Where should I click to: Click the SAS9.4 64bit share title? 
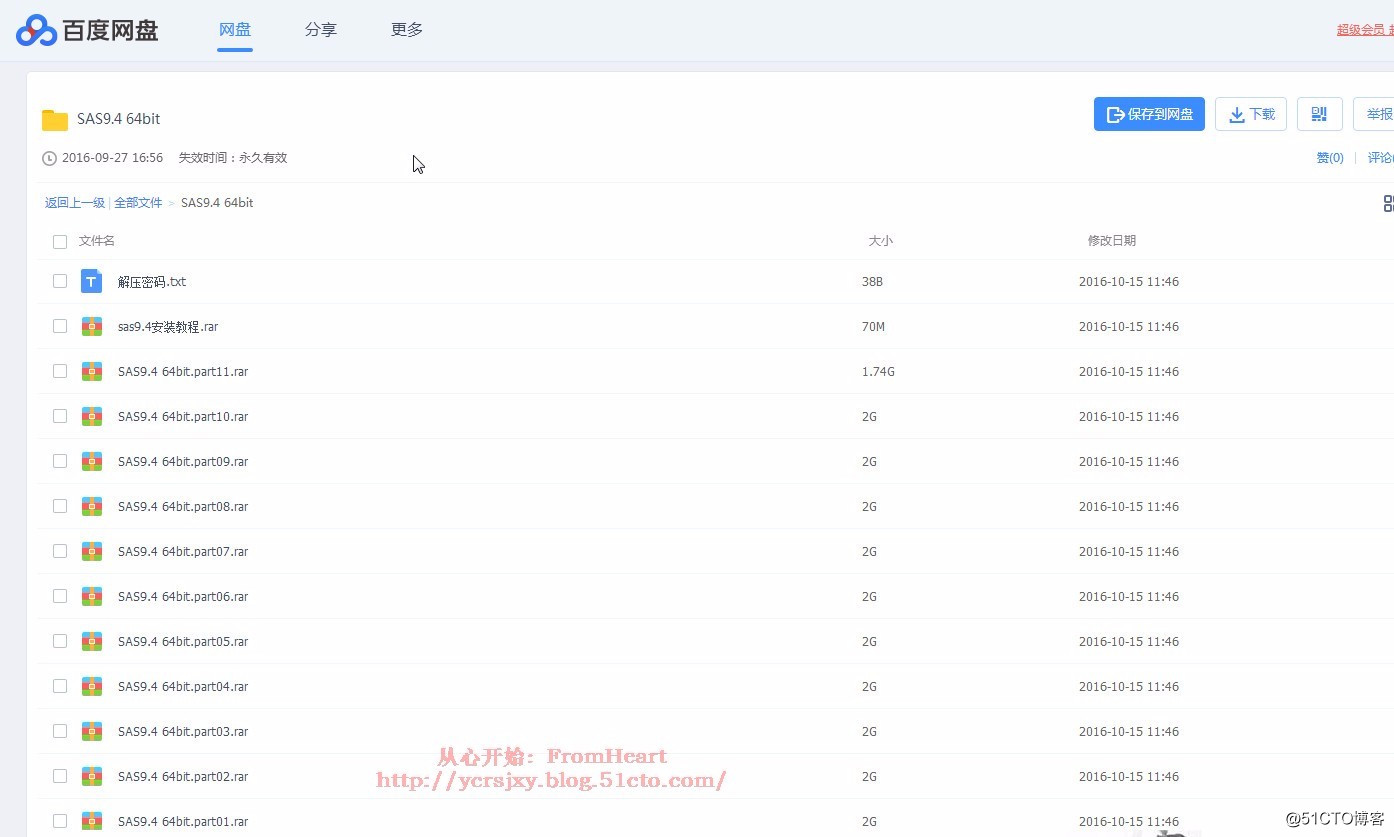tap(119, 119)
